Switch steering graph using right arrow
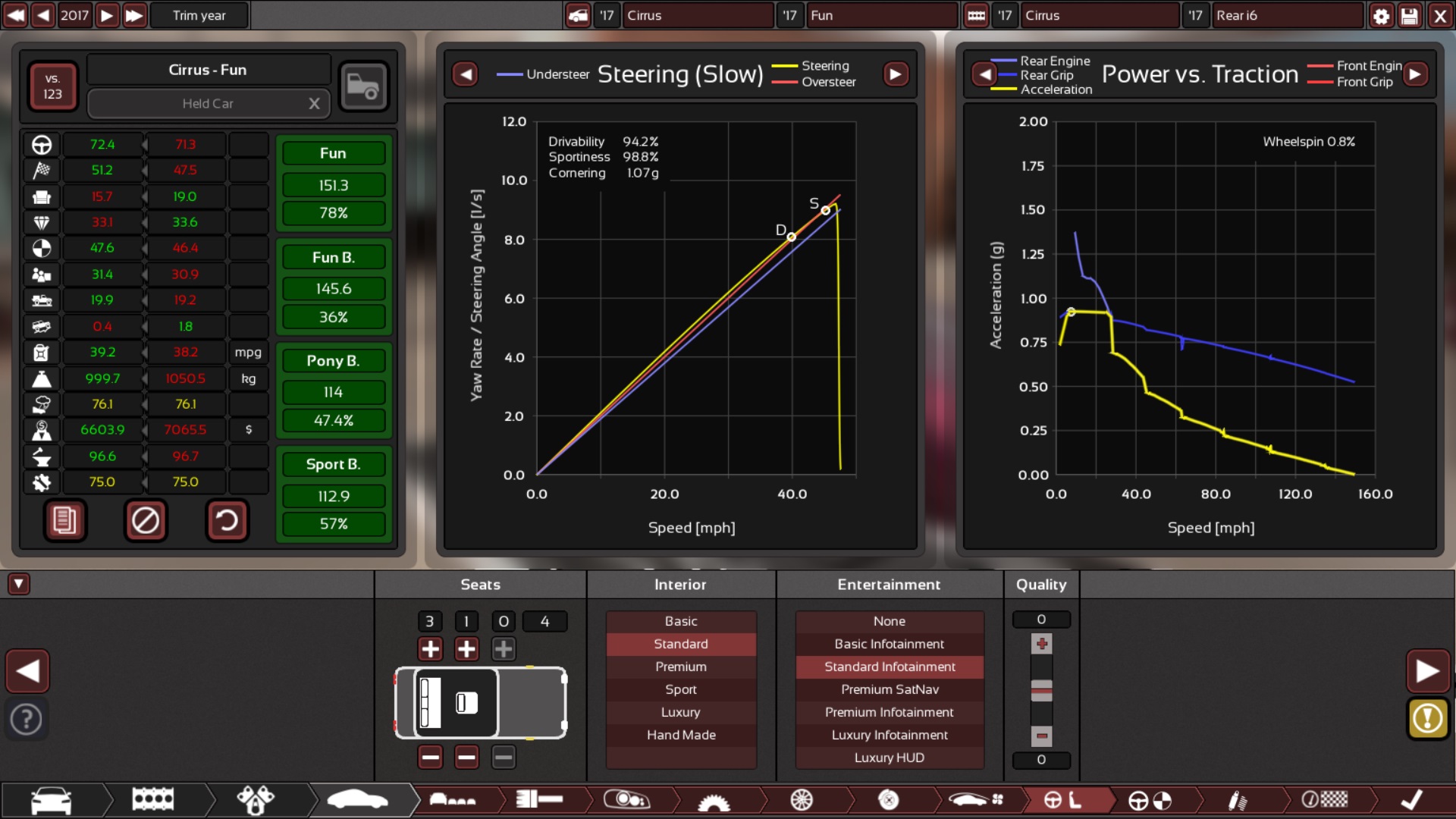 coord(896,74)
